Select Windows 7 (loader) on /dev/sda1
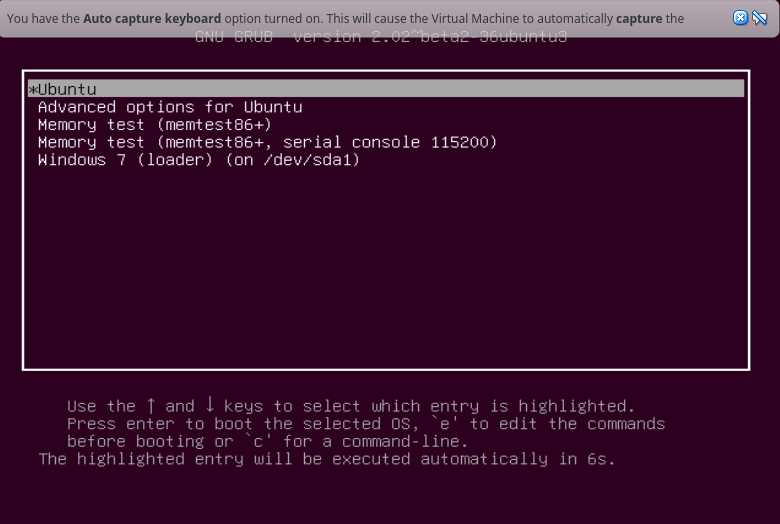This screenshot has height=524, width=780. click(x=199, y=160)
